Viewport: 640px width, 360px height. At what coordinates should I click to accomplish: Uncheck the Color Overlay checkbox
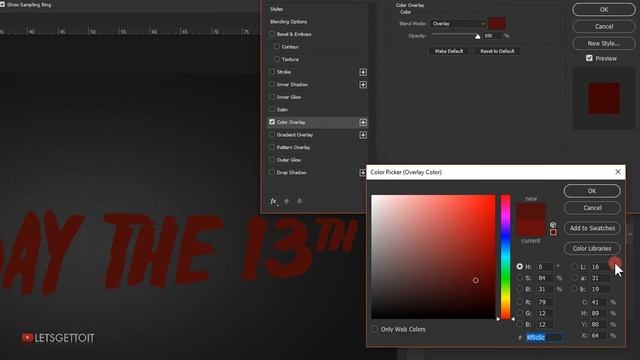pos(272,122)
